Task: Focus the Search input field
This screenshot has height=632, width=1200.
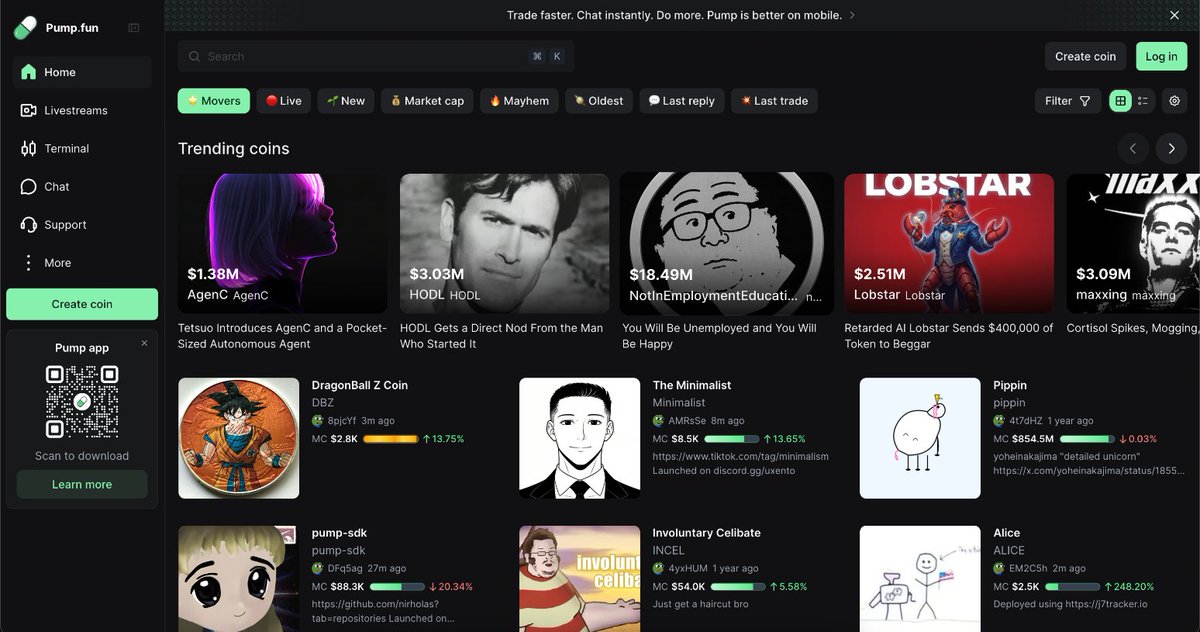Action: (376, 57)
